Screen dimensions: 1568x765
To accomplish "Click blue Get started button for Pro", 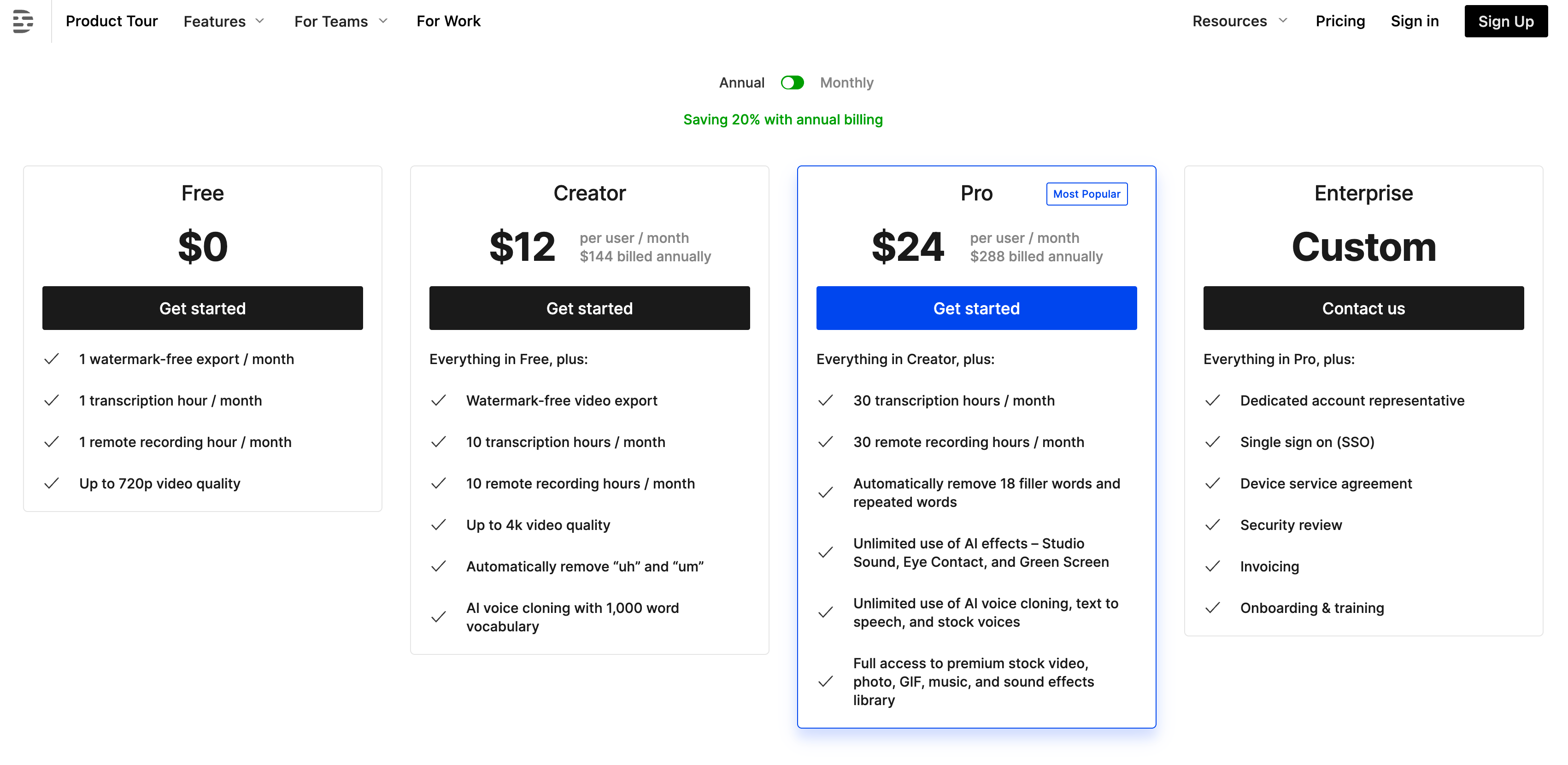I will pos(976,309).
